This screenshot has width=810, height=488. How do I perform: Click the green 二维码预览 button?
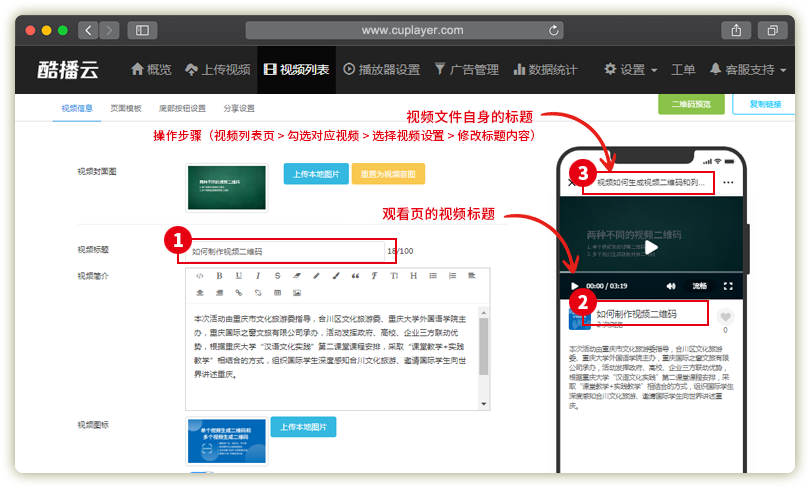[691, 103]
